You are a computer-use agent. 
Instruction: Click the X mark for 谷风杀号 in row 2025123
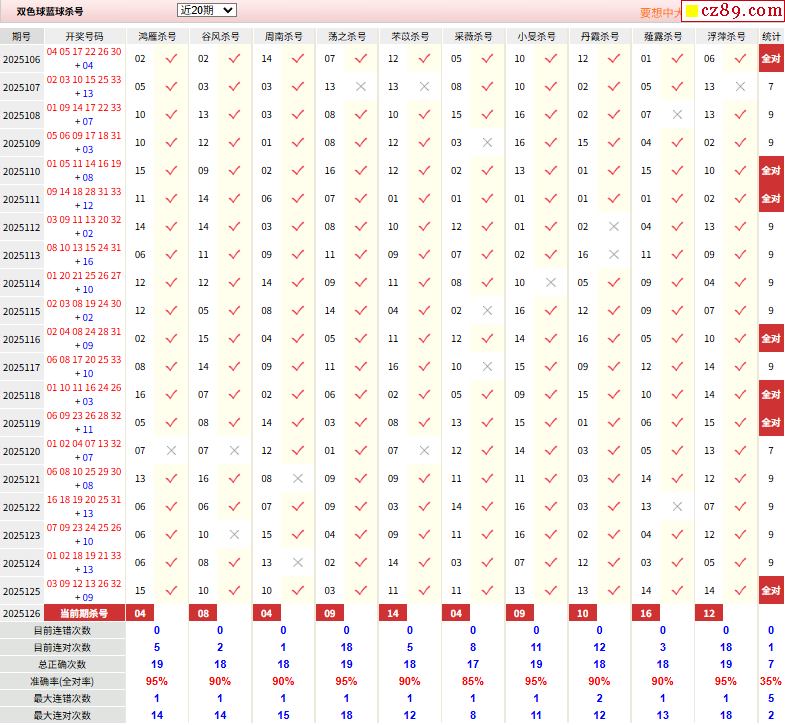[x=234, y=535]
